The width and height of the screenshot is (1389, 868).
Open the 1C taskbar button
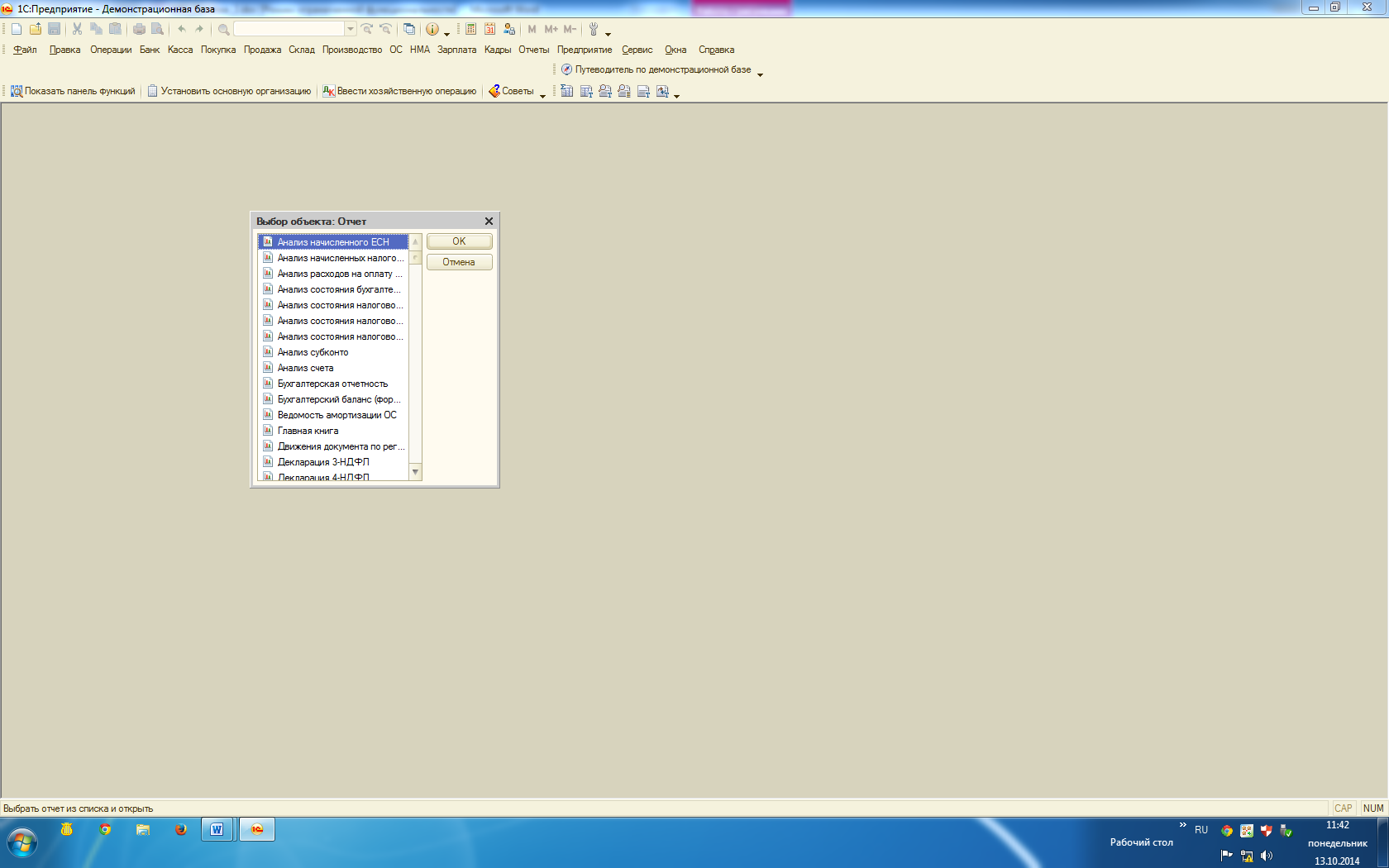(257, 829)
